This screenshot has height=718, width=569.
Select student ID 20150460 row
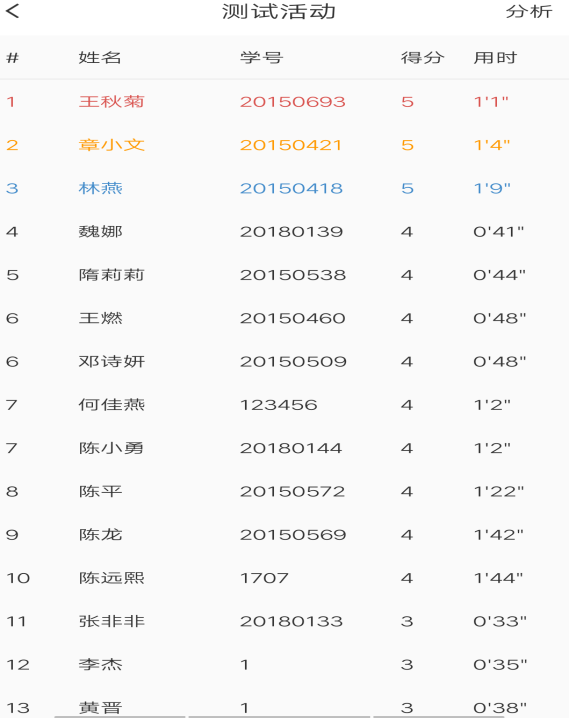[x=284, y=318]
